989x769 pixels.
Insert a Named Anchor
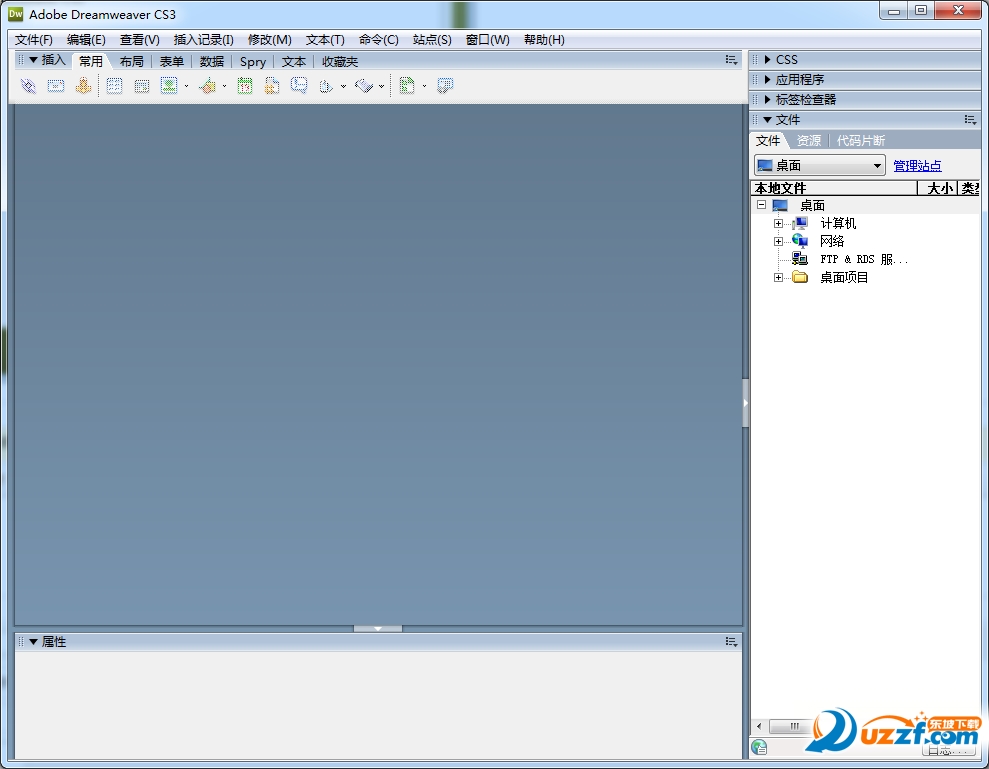pyautogui.click(x=83, y=86)
